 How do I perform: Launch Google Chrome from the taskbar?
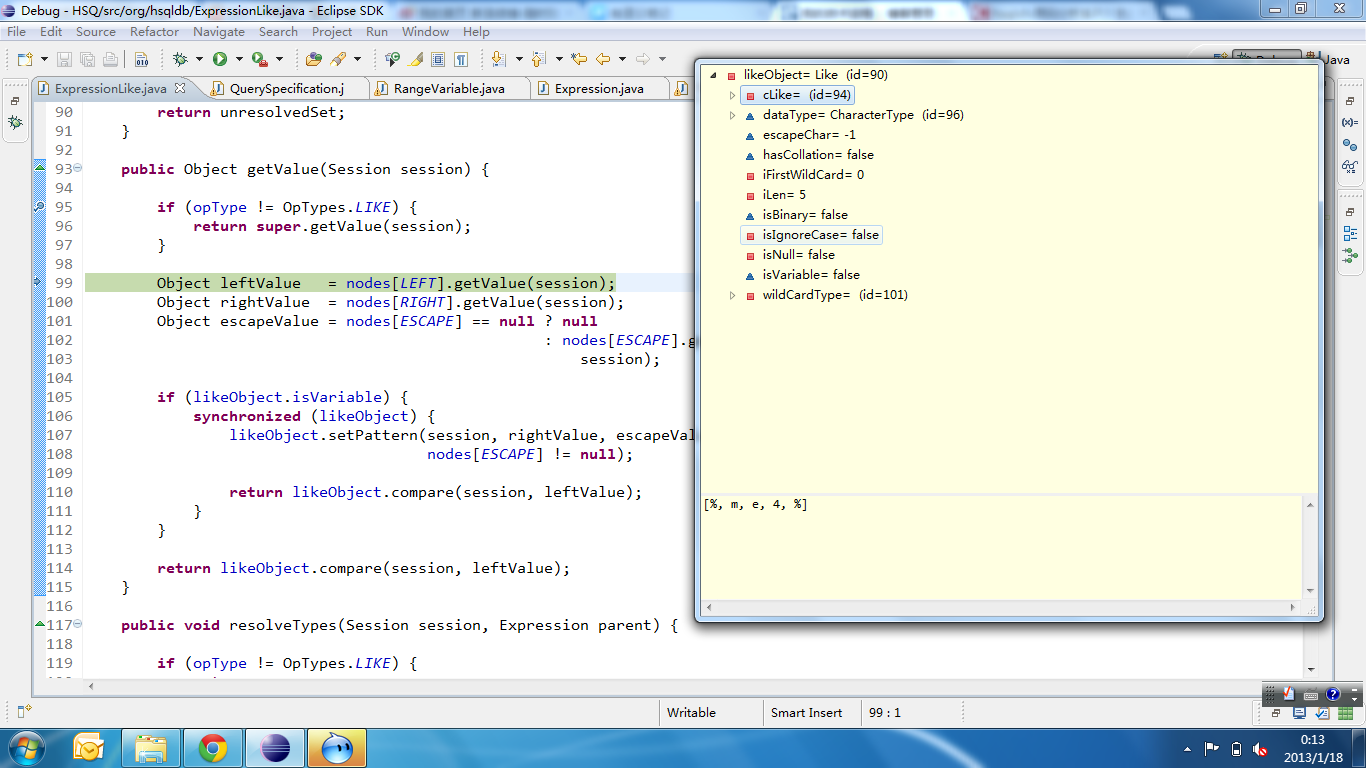pos(212,748)
